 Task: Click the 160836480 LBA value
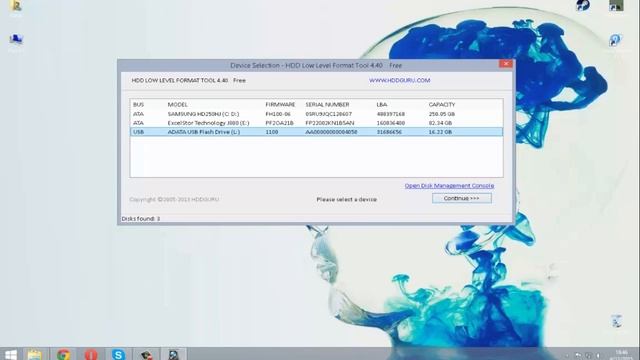click(x=391, y=123)
